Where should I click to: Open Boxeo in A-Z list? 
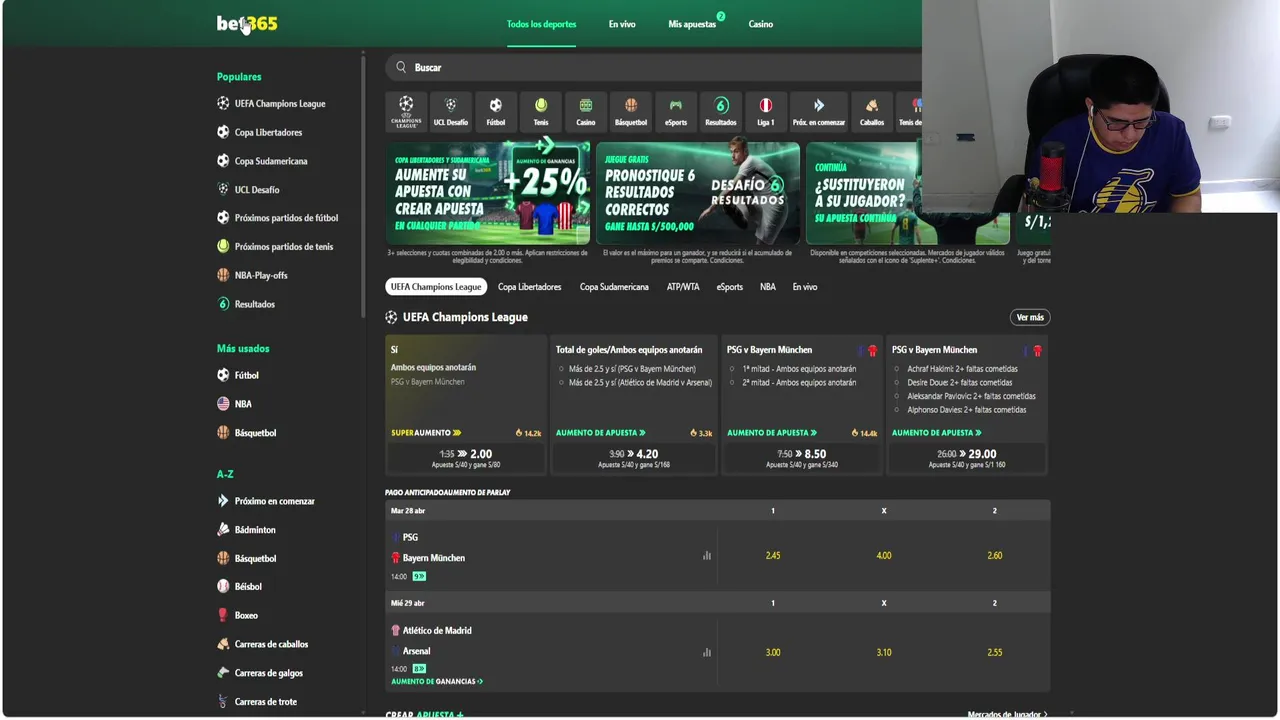237,615
